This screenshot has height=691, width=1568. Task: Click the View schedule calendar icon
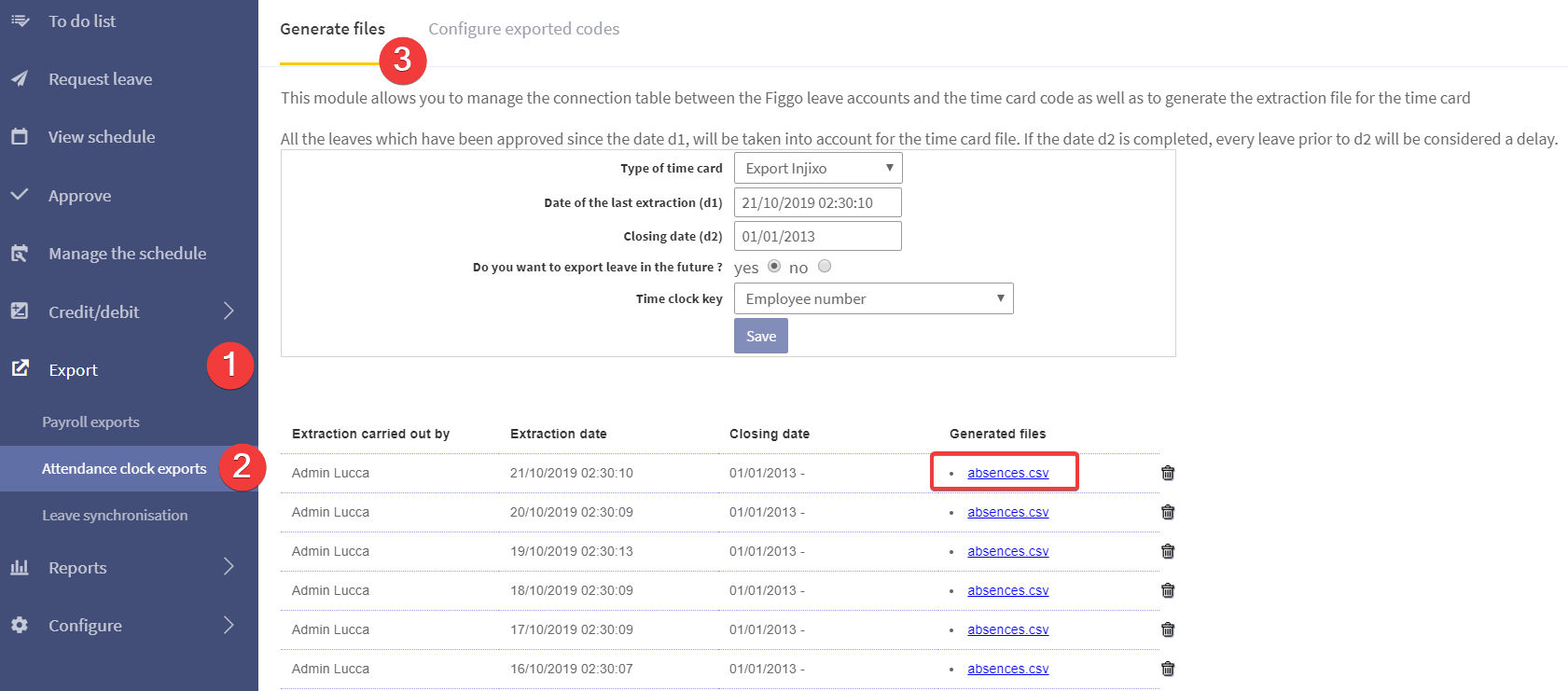pyautogui.click(x=20, y=136)
